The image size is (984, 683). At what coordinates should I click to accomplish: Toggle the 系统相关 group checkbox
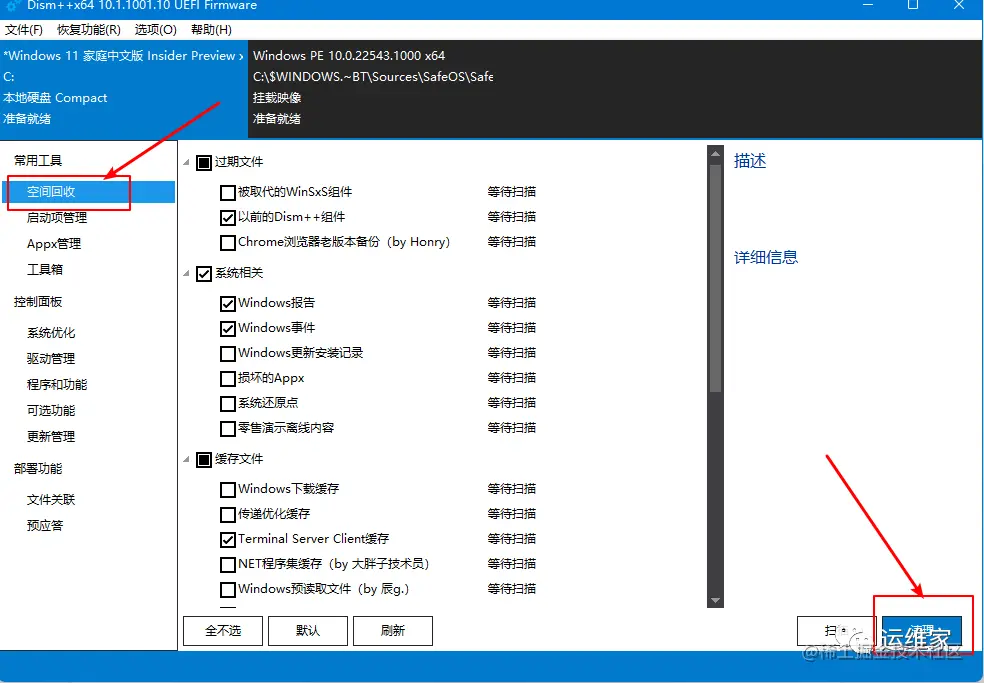point(203,274)
